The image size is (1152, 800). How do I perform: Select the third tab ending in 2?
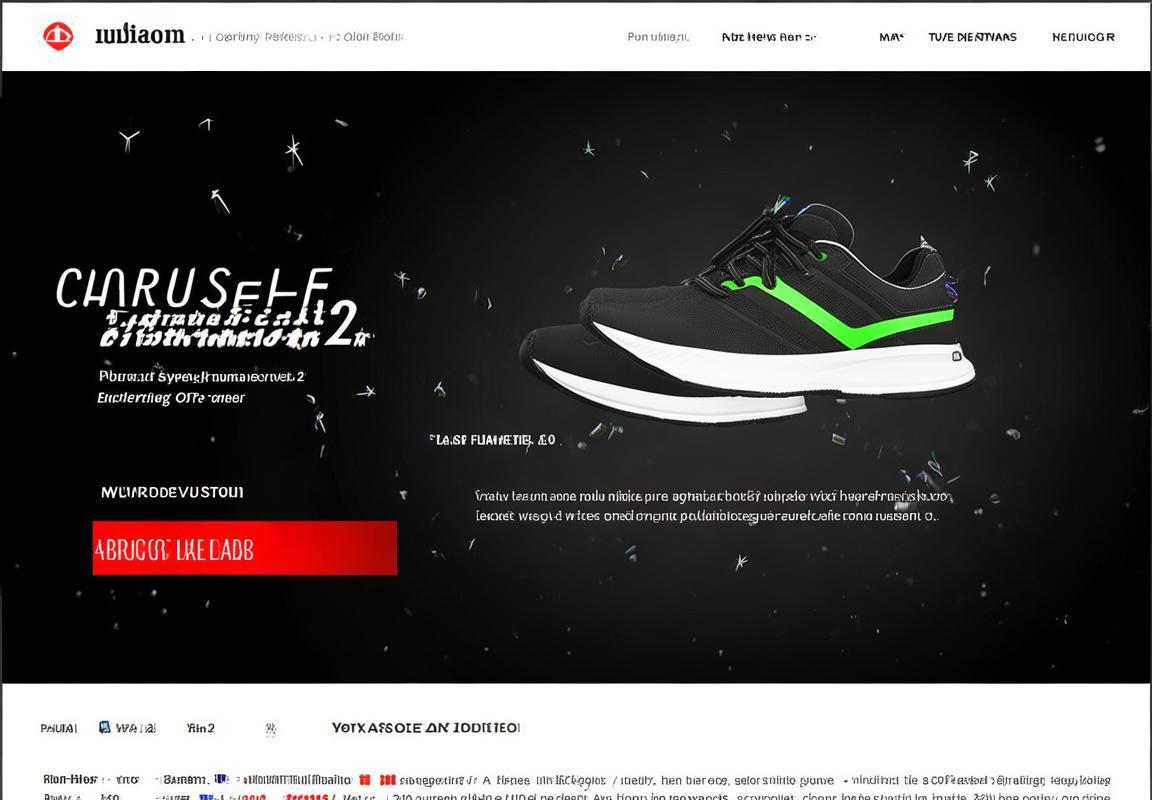pyautogui.click(x=201, y=728)
